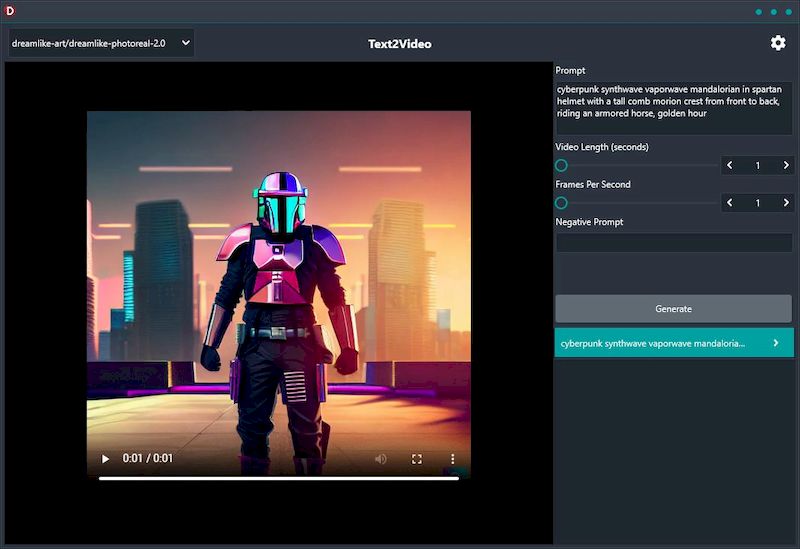This screenshot has height=549, width=800.
Task: Decrease Frames Per Second with left arrow
Action: point(730,203)
